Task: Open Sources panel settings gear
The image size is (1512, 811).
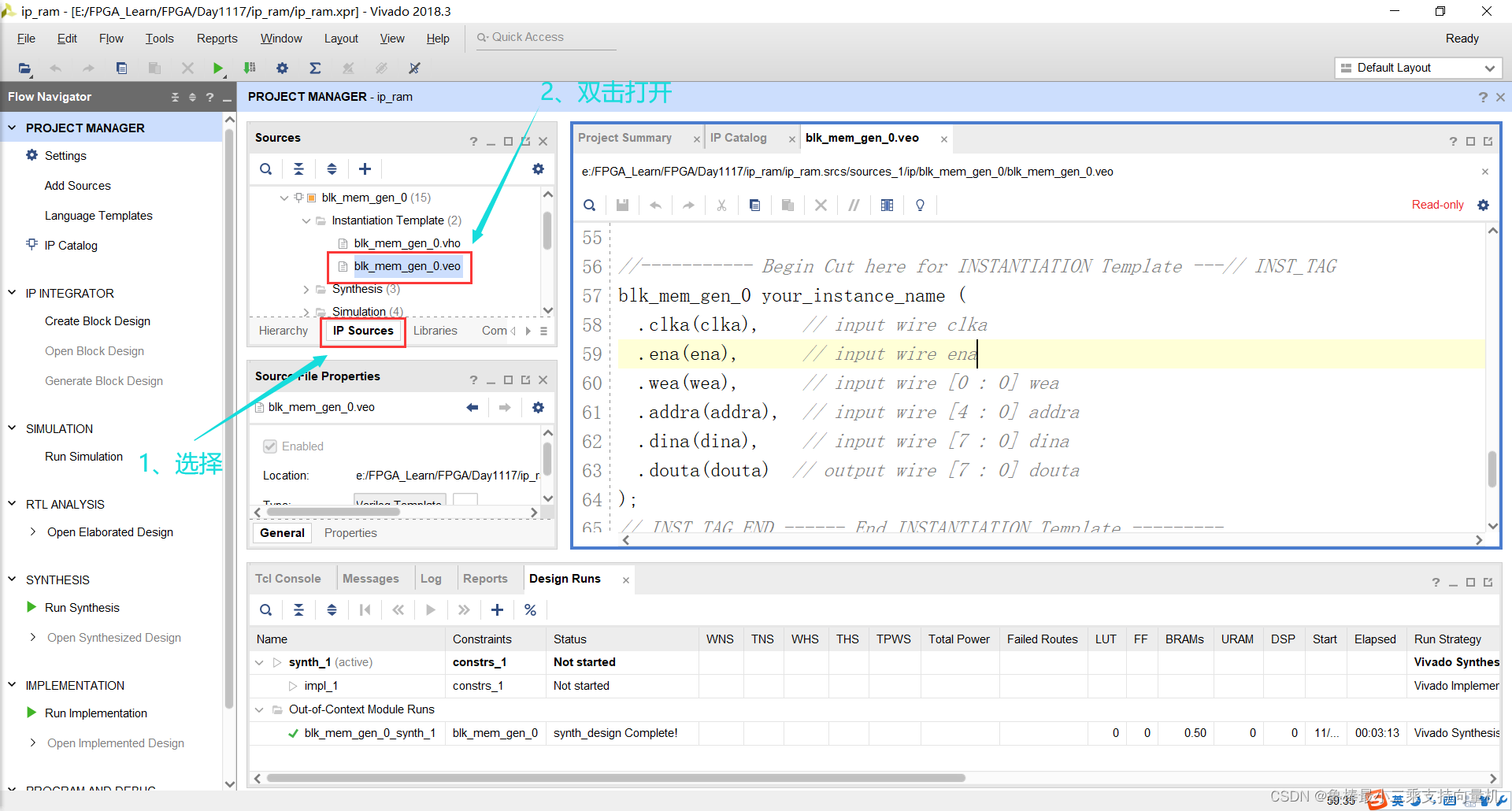Action: pos(538,168)
